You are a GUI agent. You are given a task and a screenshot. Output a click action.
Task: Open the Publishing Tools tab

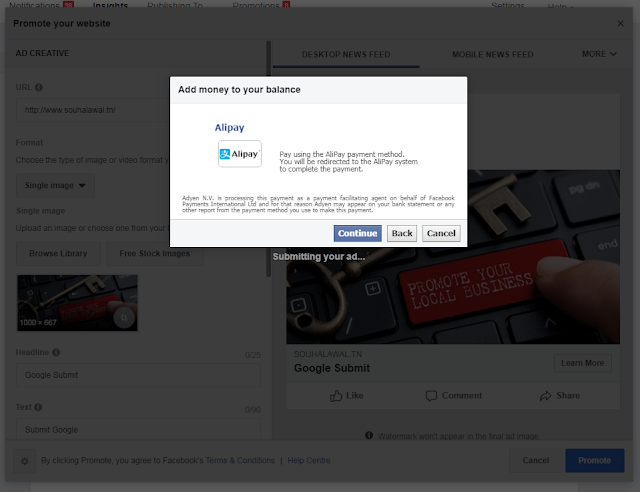(x=175, y=5)
